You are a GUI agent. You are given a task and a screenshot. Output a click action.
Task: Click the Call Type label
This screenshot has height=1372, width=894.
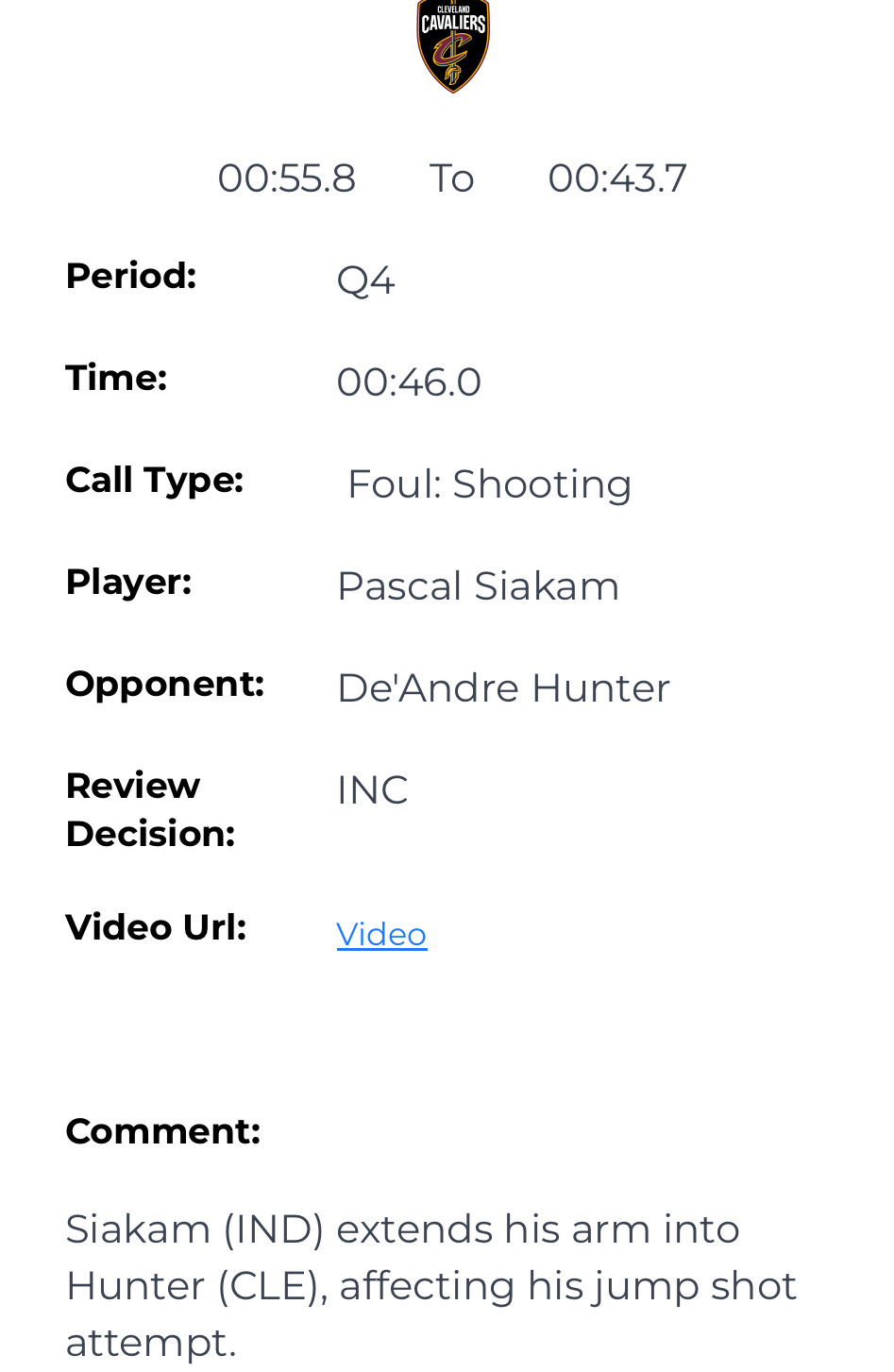(x=154, y=480)
